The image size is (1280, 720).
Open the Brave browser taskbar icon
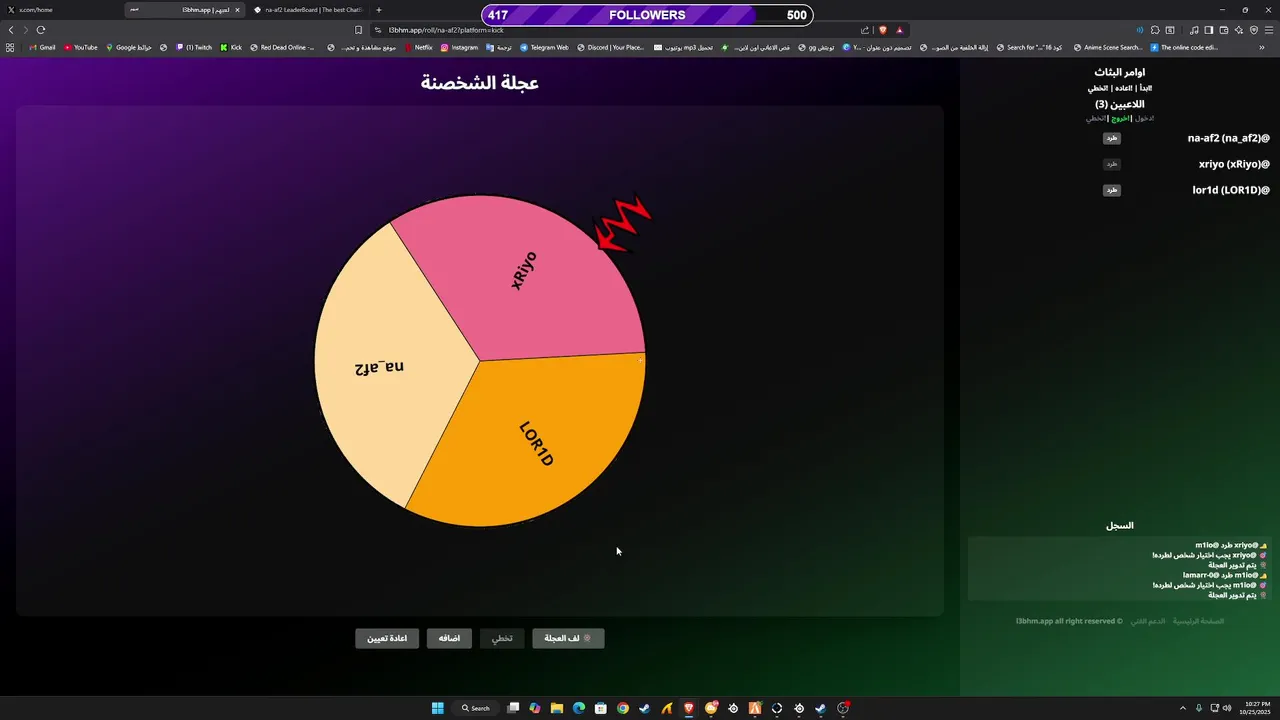coord(689,708)
